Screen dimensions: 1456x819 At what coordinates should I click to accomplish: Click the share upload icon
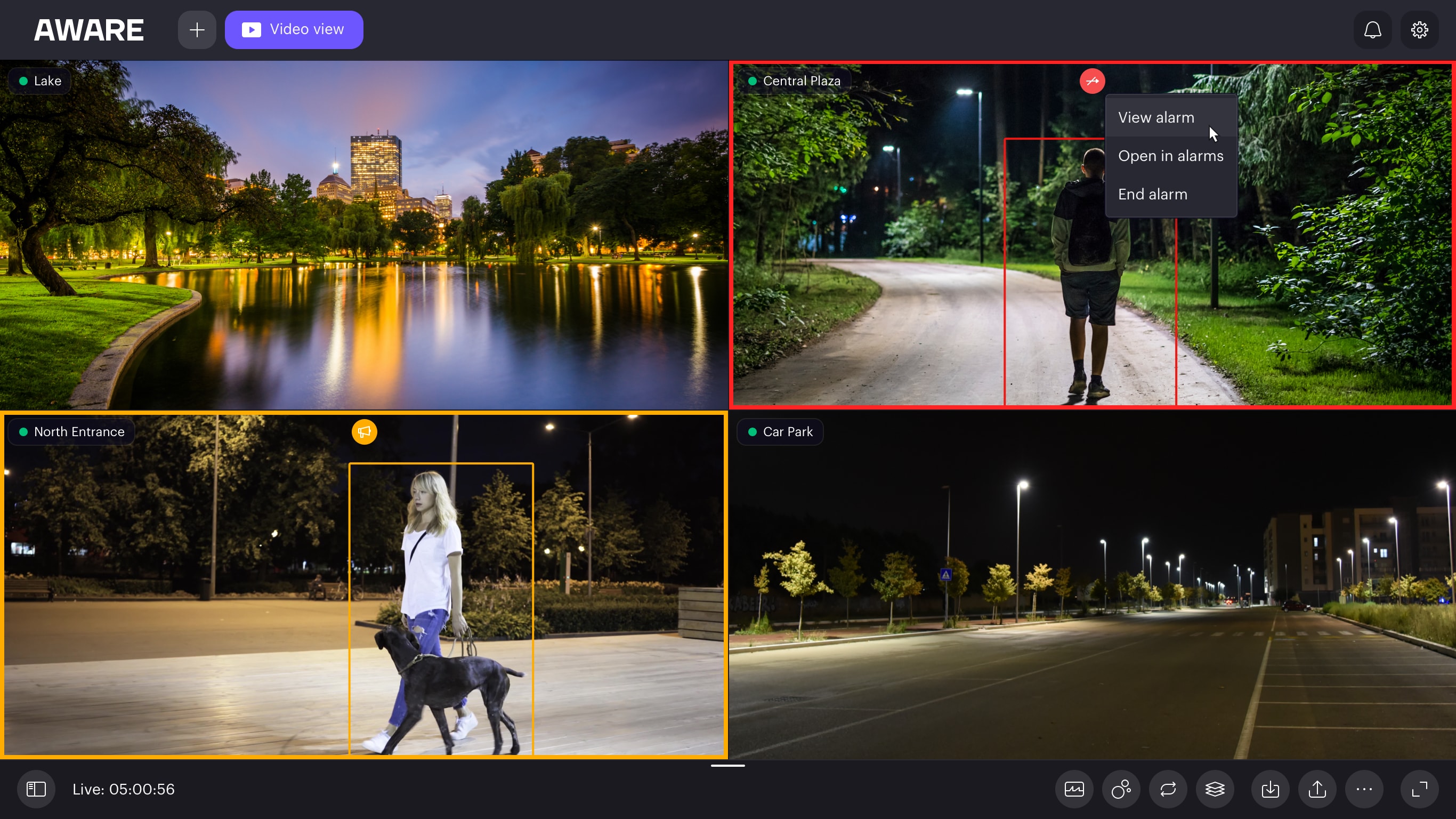[x=1317, y=789]
